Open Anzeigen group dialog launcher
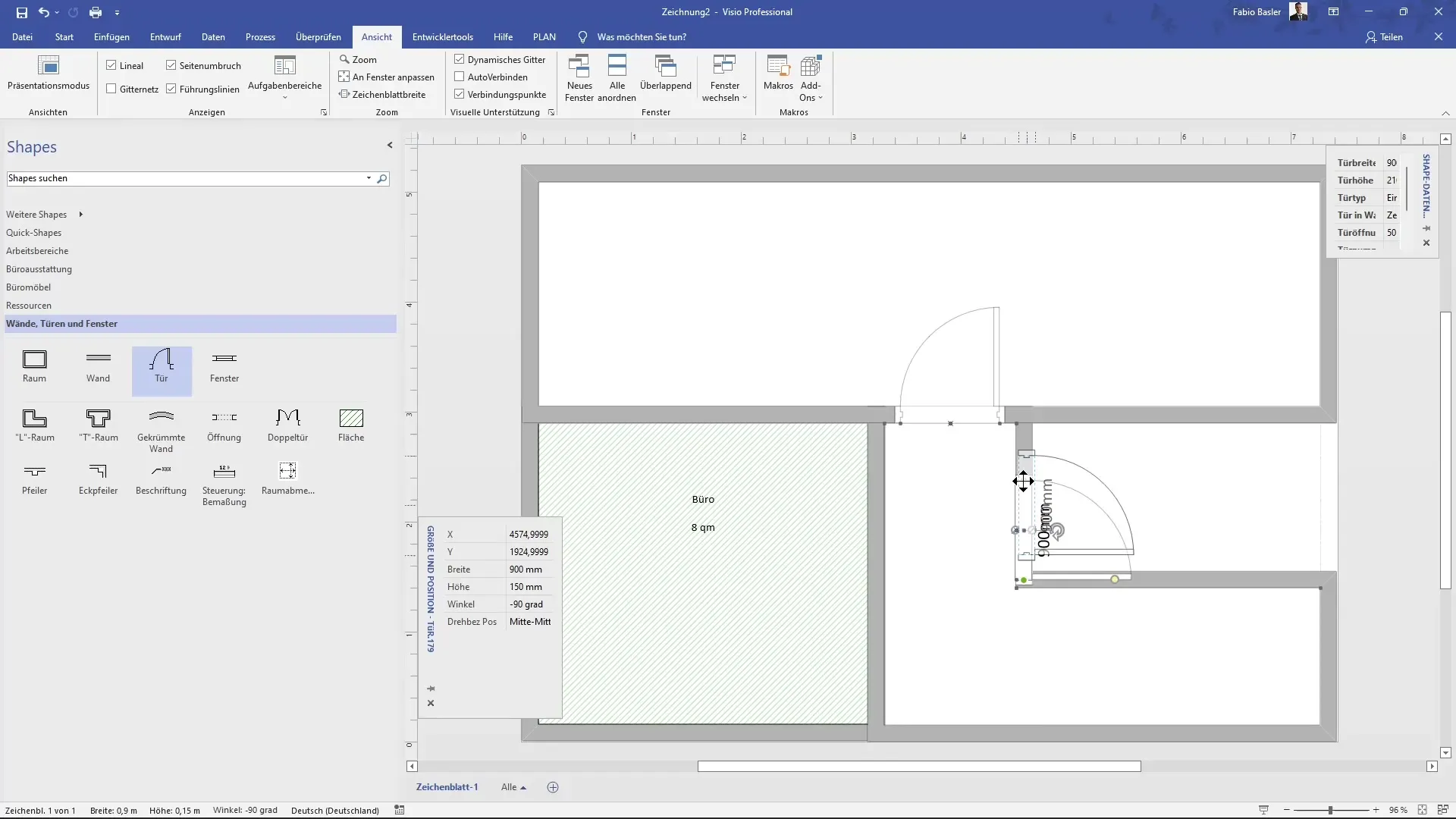Screen dimensions: 1456x819 [324, 112]
